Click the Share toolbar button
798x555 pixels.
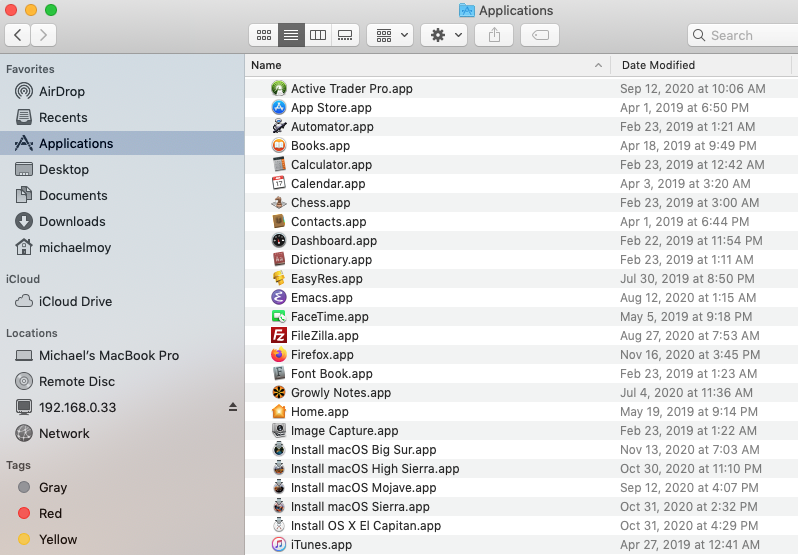click(x=494, y=35)
